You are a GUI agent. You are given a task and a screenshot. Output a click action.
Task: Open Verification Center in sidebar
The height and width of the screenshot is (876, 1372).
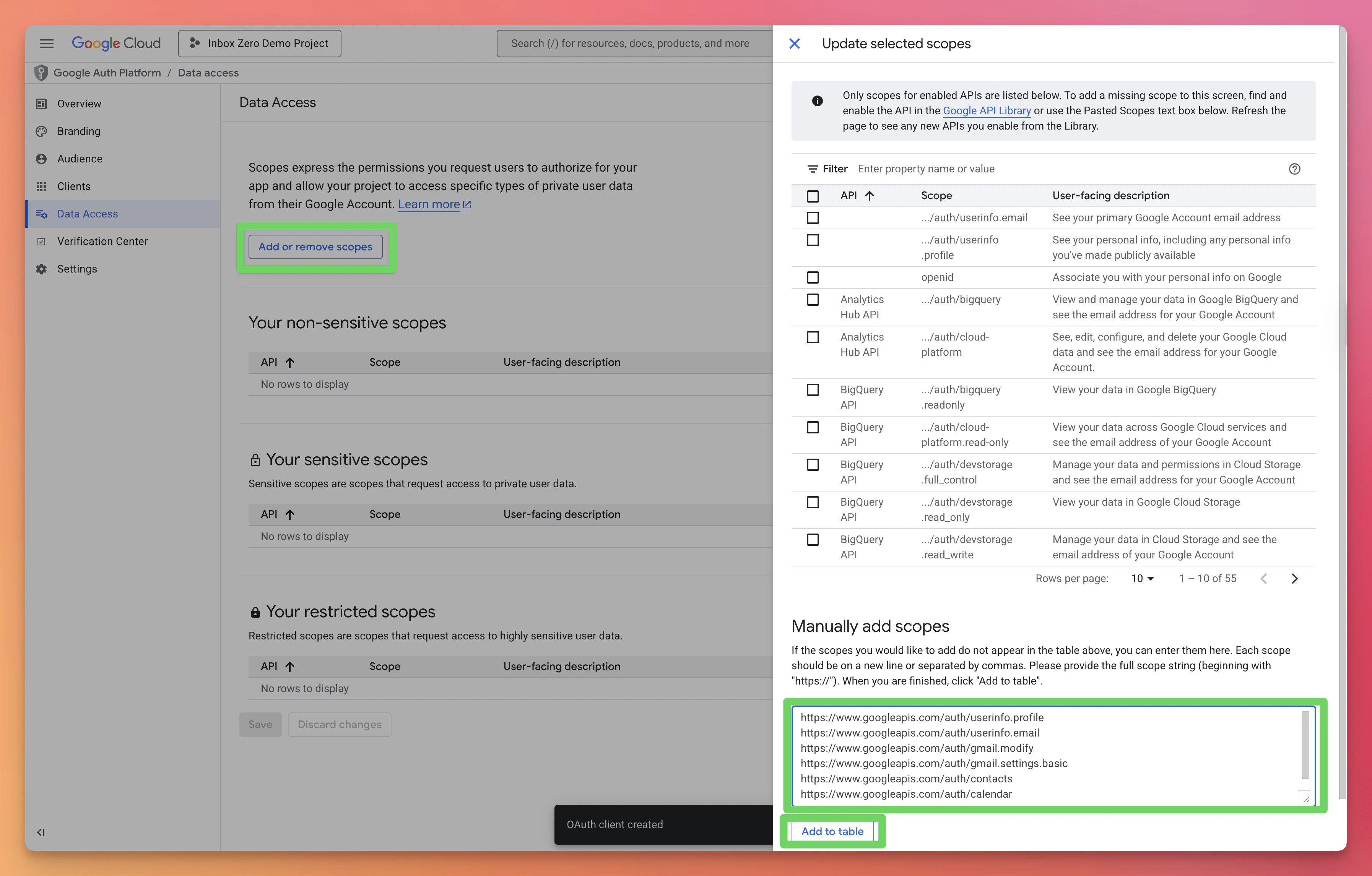point(102,241)
